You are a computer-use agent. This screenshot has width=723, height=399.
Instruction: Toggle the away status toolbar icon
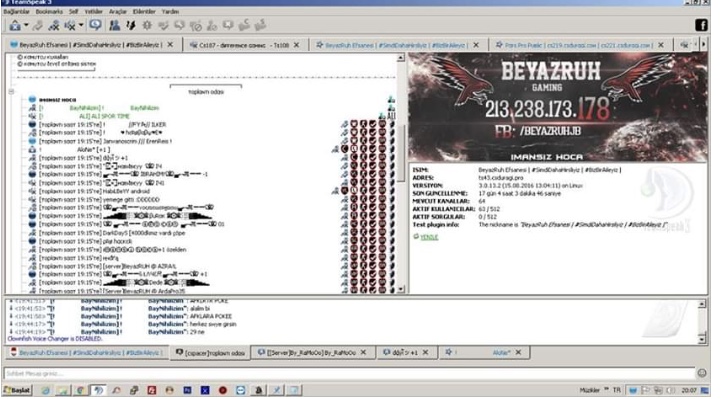point(70,26)
